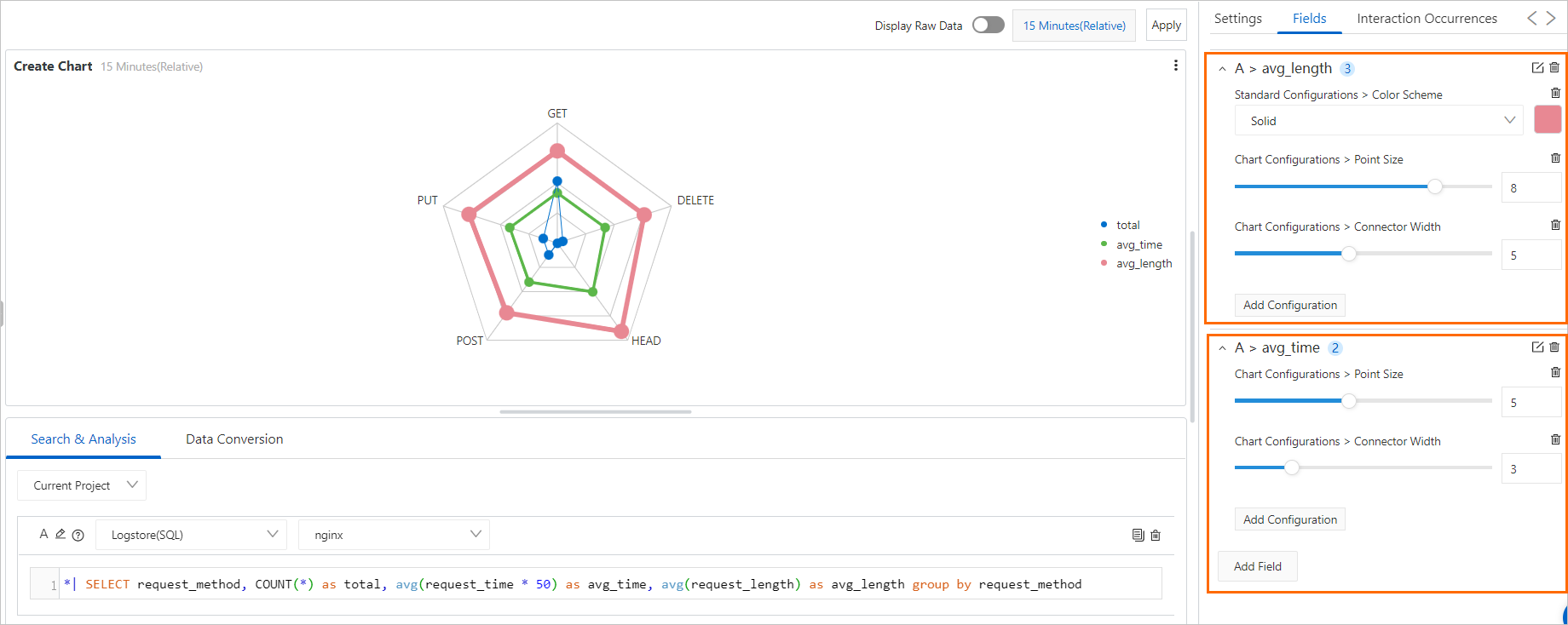The width and height of the screenshot is (1568, 625).
Task: Open the Solid color scheme dropdown
Action: pos(1378,120)
